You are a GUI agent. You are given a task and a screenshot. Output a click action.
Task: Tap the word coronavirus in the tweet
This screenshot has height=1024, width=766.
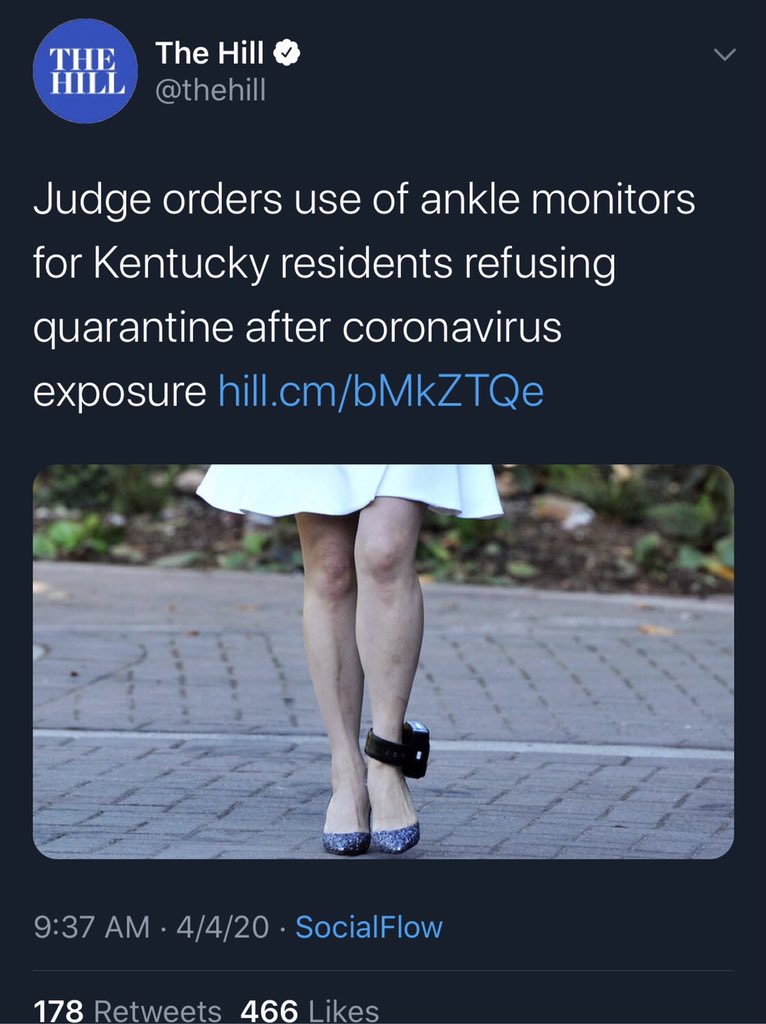click(452, 328)
